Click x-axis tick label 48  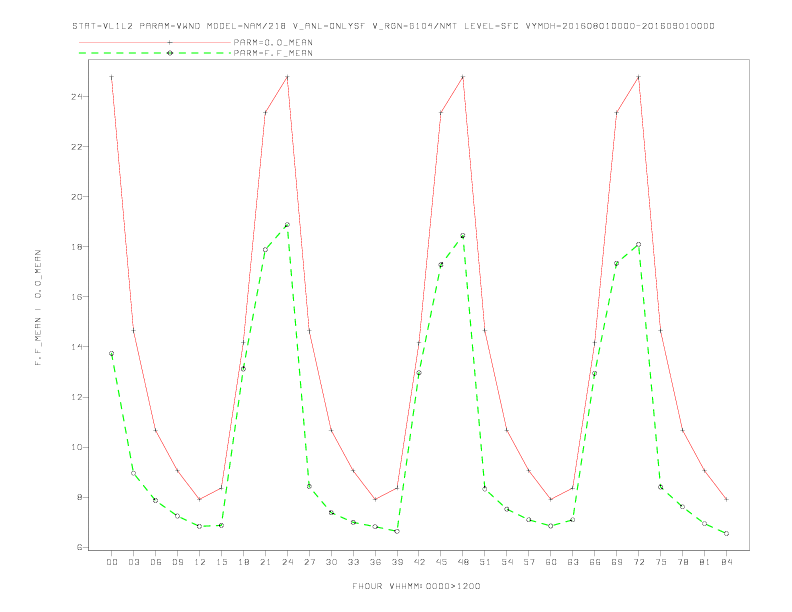click(463, 562)
